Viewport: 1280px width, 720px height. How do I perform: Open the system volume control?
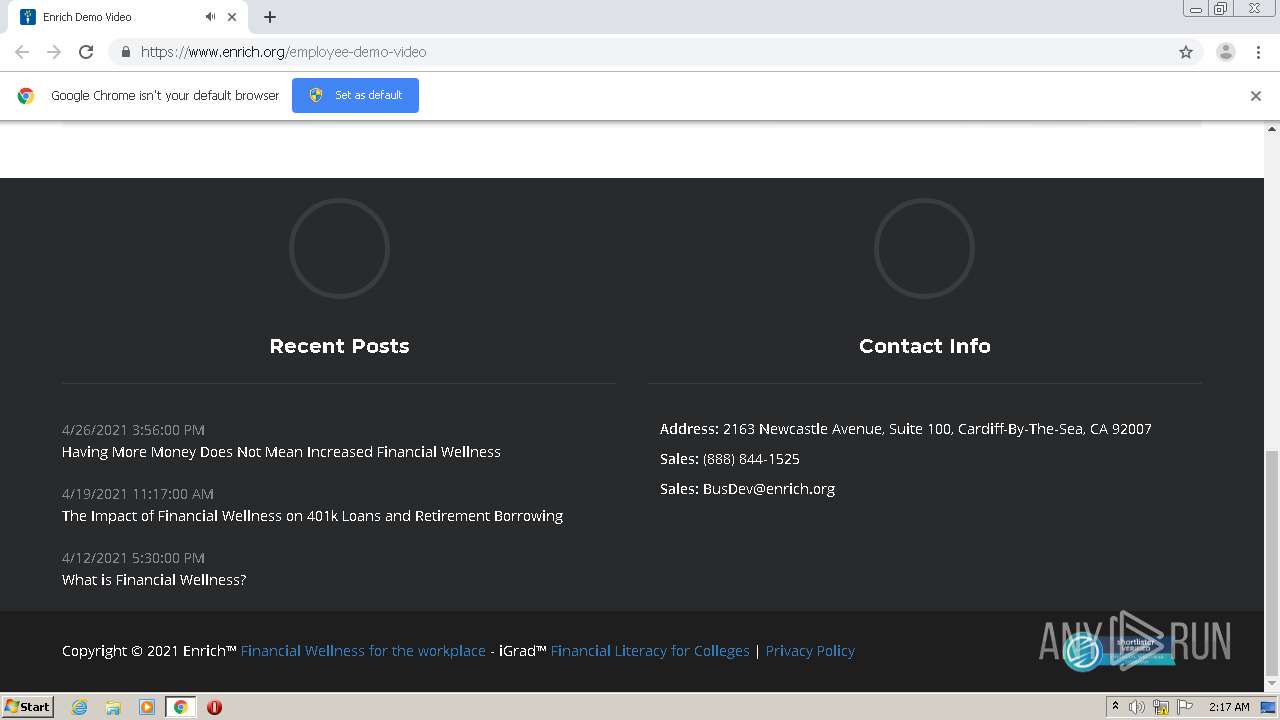point(1137,707)
